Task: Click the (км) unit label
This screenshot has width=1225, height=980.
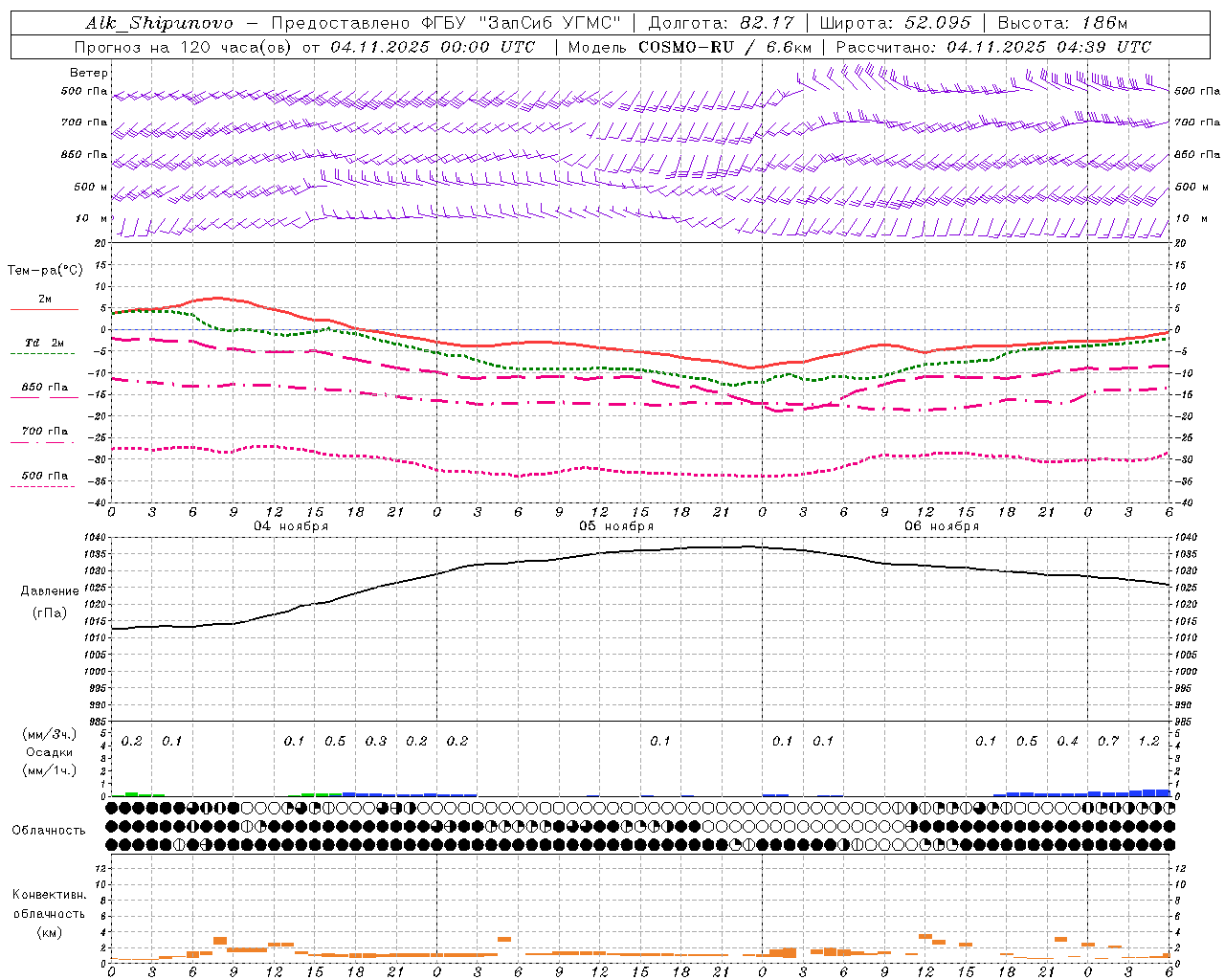Action: click(x=50, y=932)
